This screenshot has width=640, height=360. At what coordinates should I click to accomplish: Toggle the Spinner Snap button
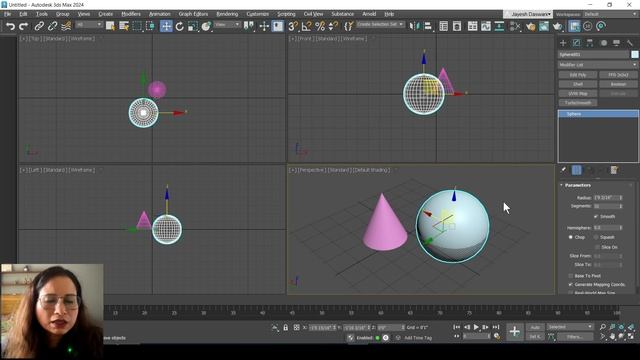click(333, 27)
